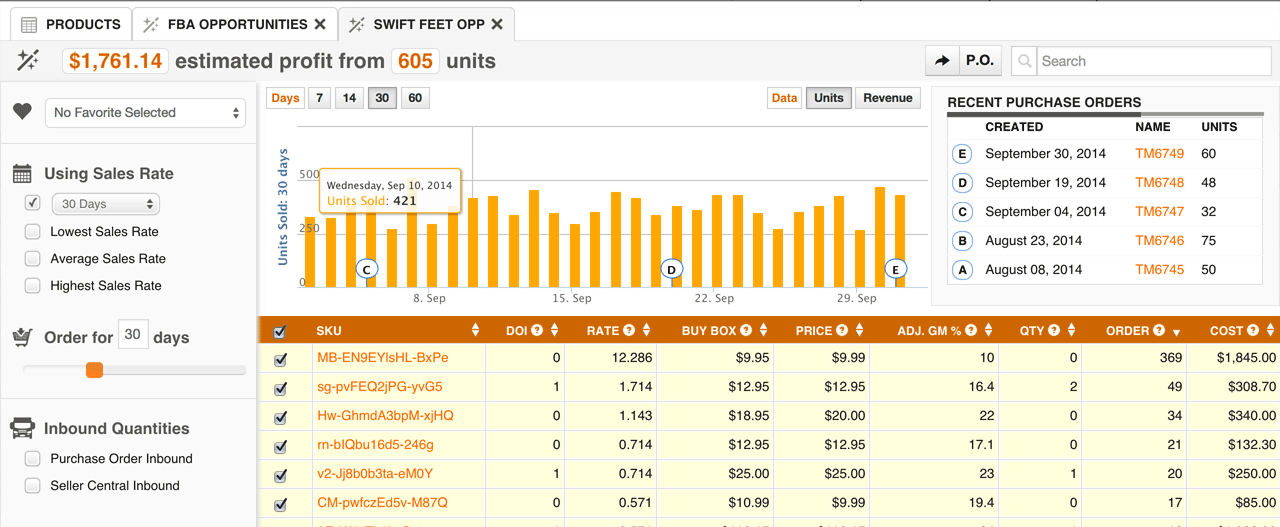
Task: Enable the Lowest Sales Rate checkbox
Action: [x=32, y=232]
